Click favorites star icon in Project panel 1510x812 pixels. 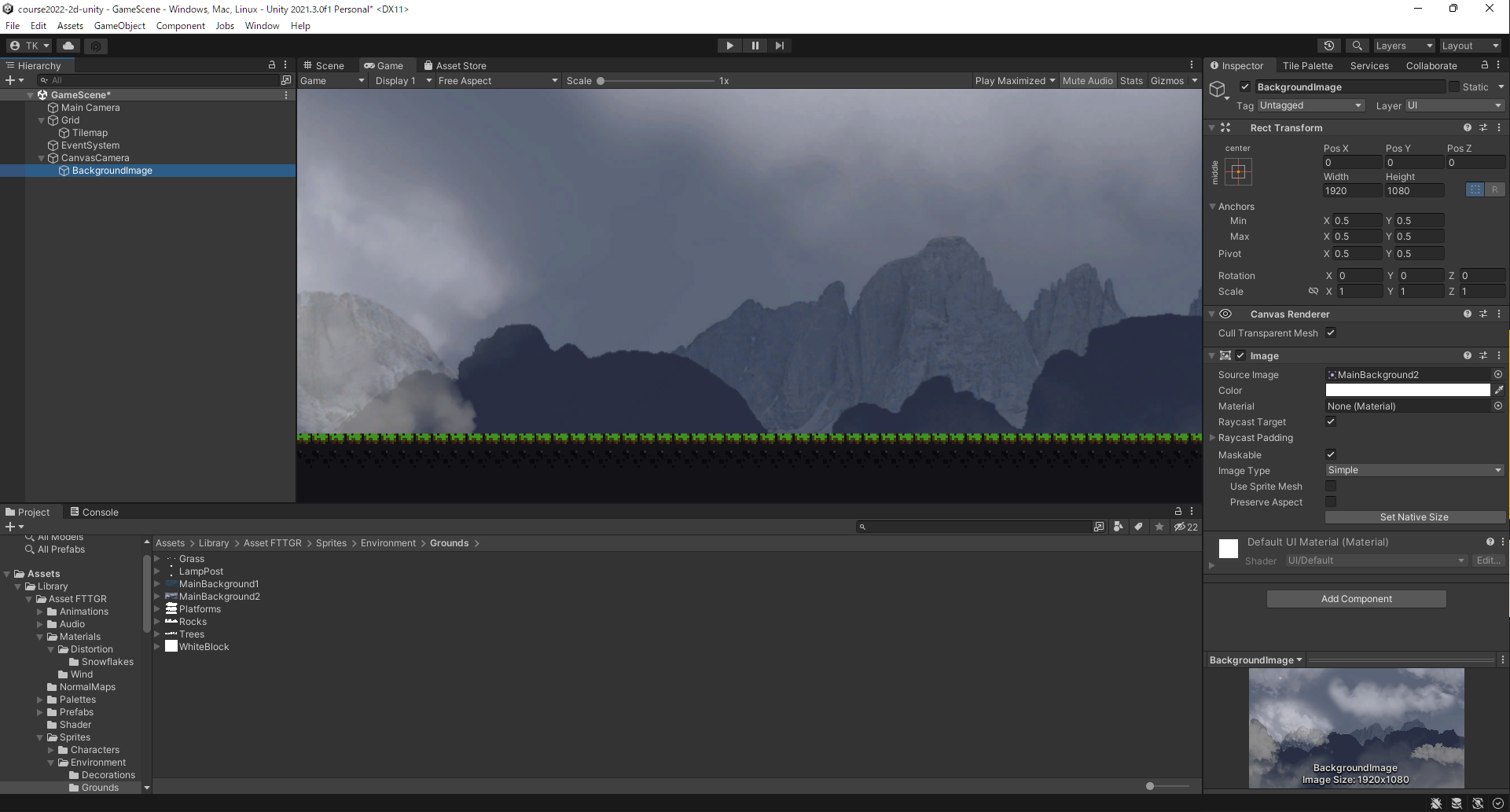[1159, 527]
